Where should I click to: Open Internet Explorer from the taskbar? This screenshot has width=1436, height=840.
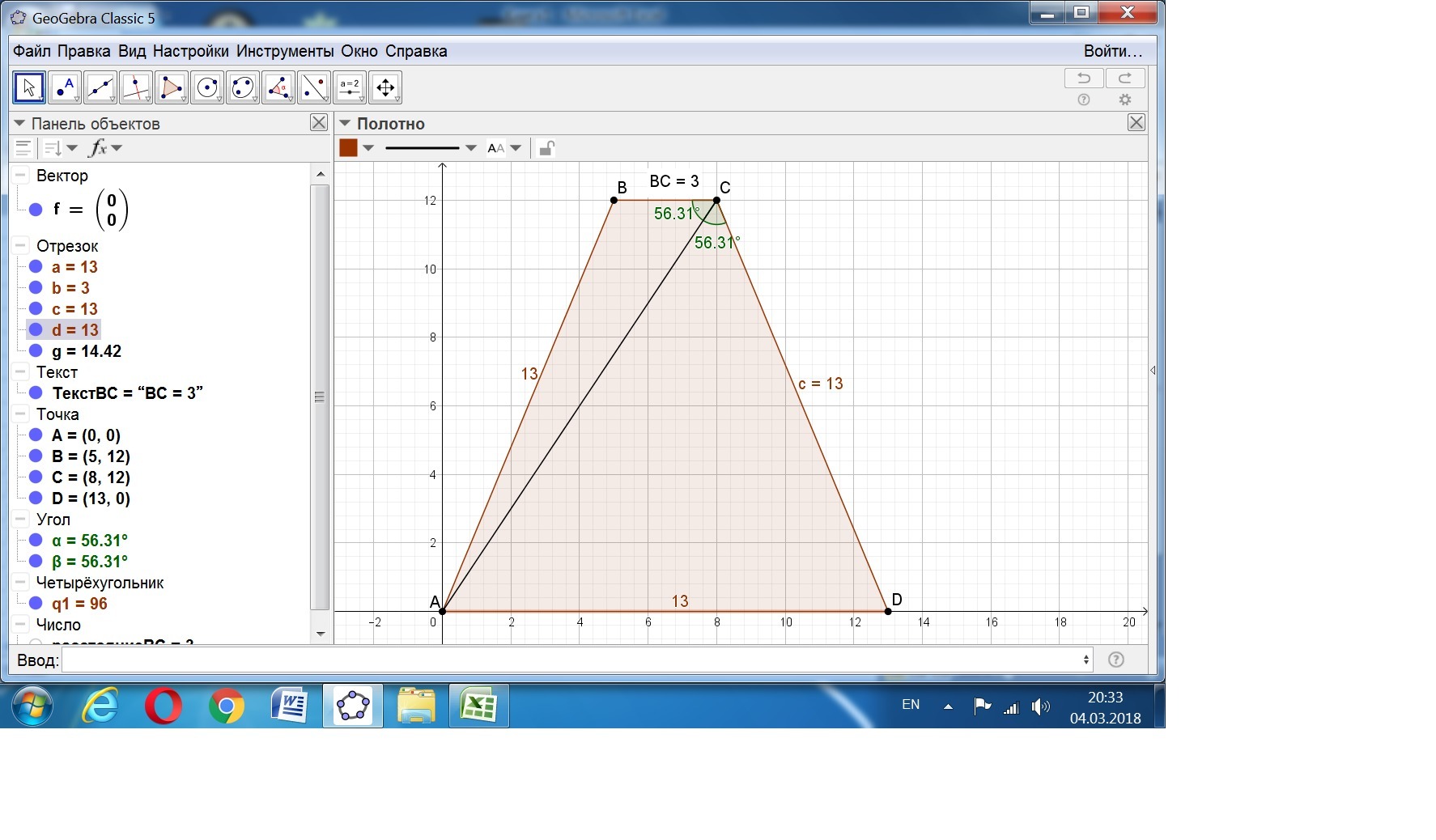tap(100, 706)
